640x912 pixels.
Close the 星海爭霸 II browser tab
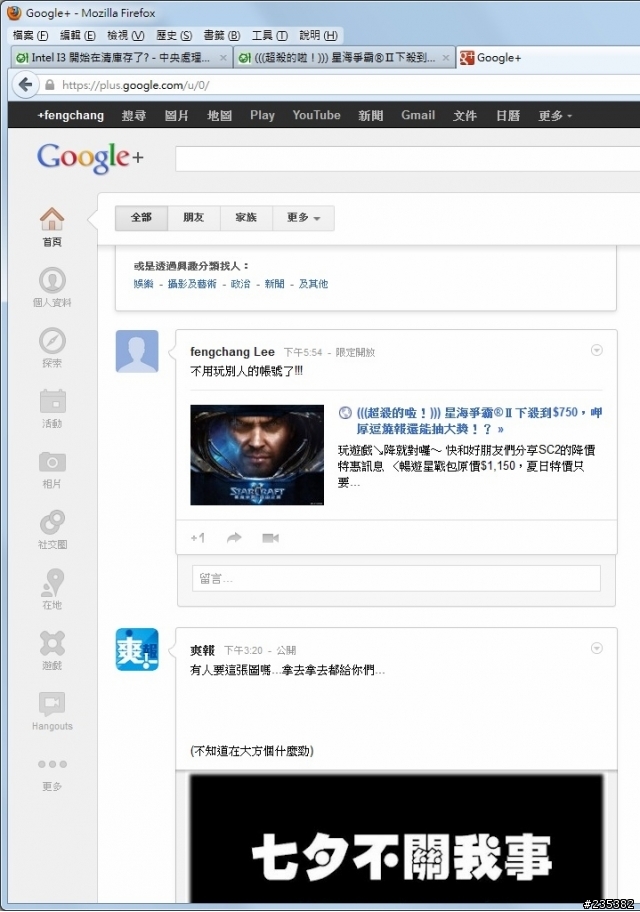[446, 58]
